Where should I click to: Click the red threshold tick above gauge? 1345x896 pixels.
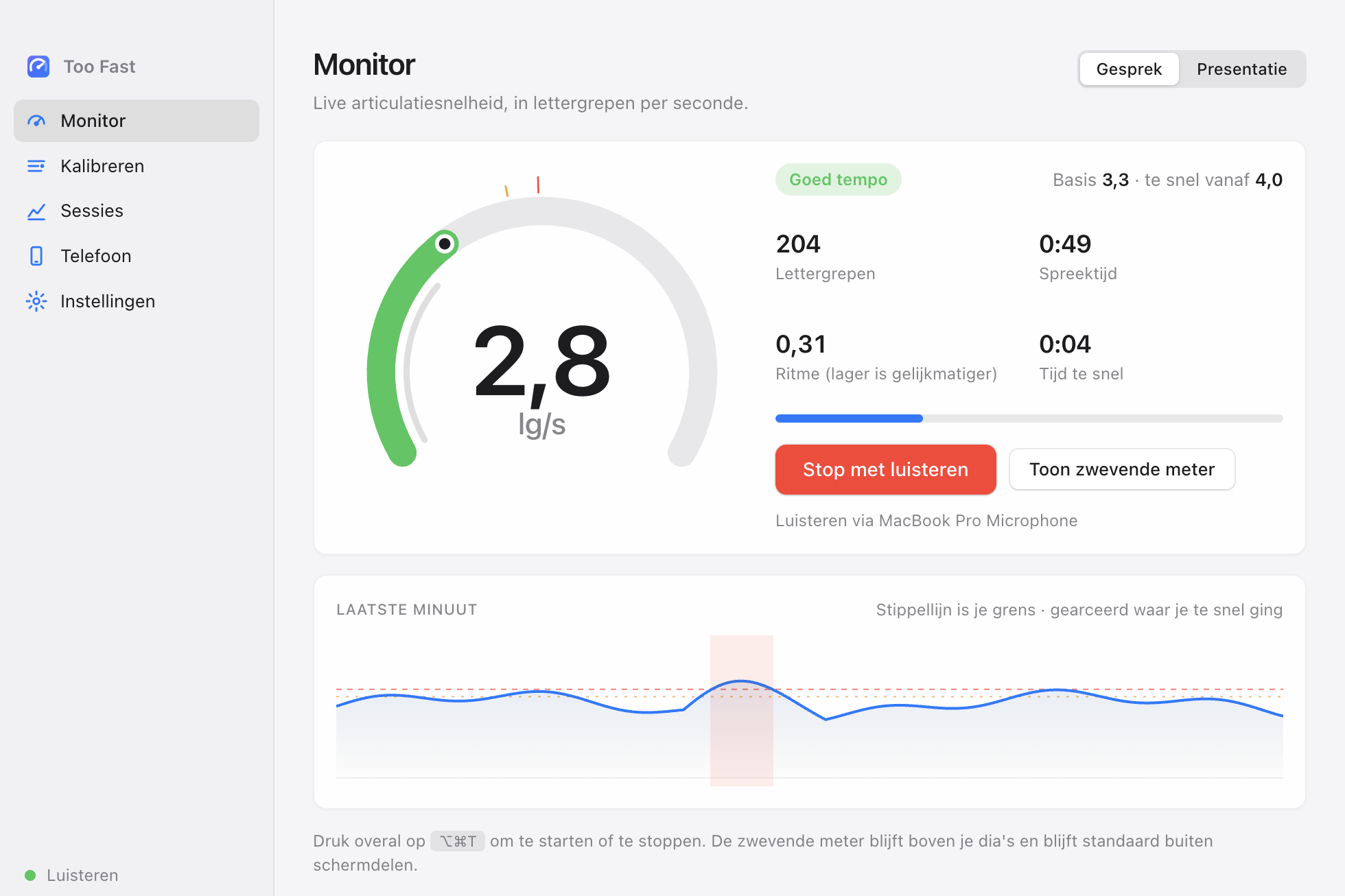pyautogui.click(x=538, y=185)
